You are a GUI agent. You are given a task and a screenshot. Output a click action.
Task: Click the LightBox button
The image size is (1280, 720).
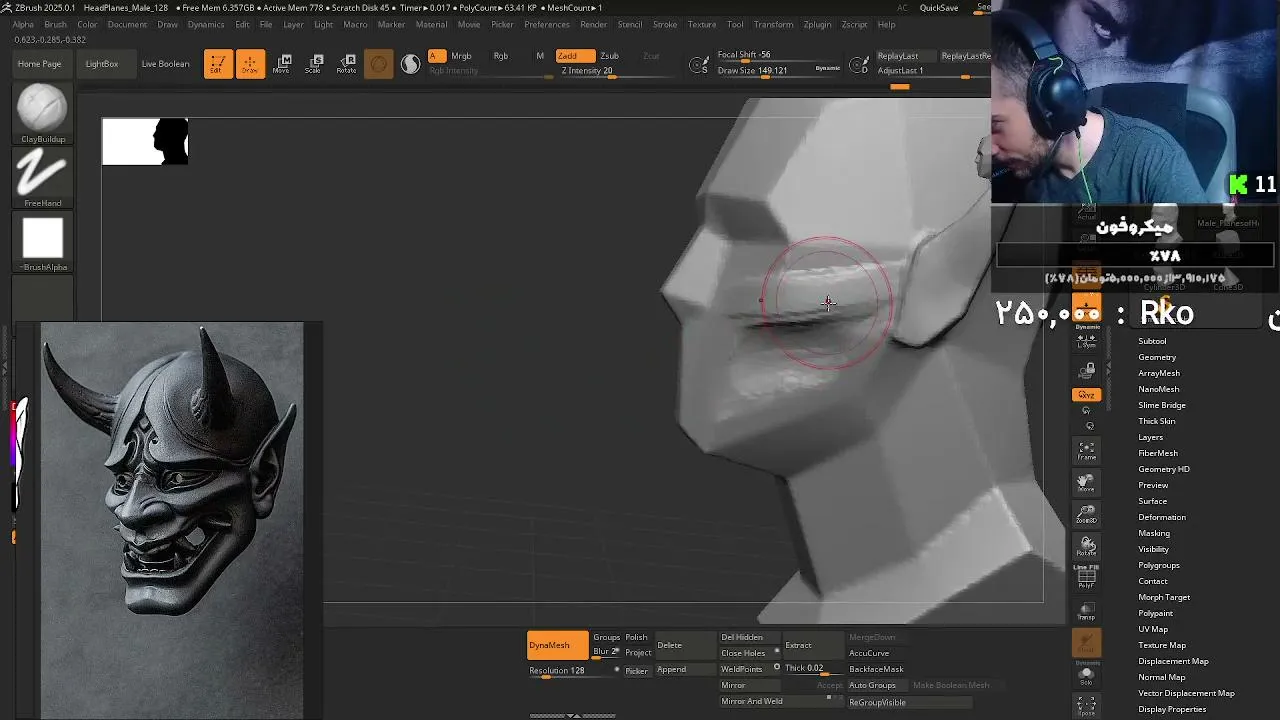(x=102, y=64)
